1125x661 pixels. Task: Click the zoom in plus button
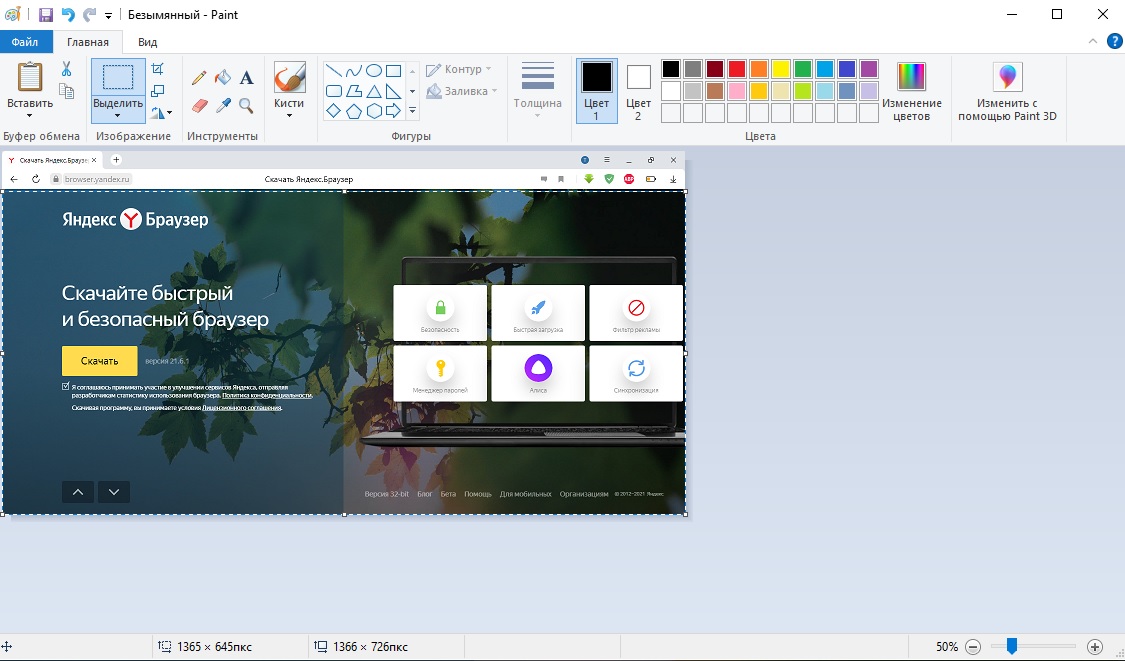point(1094,647)
